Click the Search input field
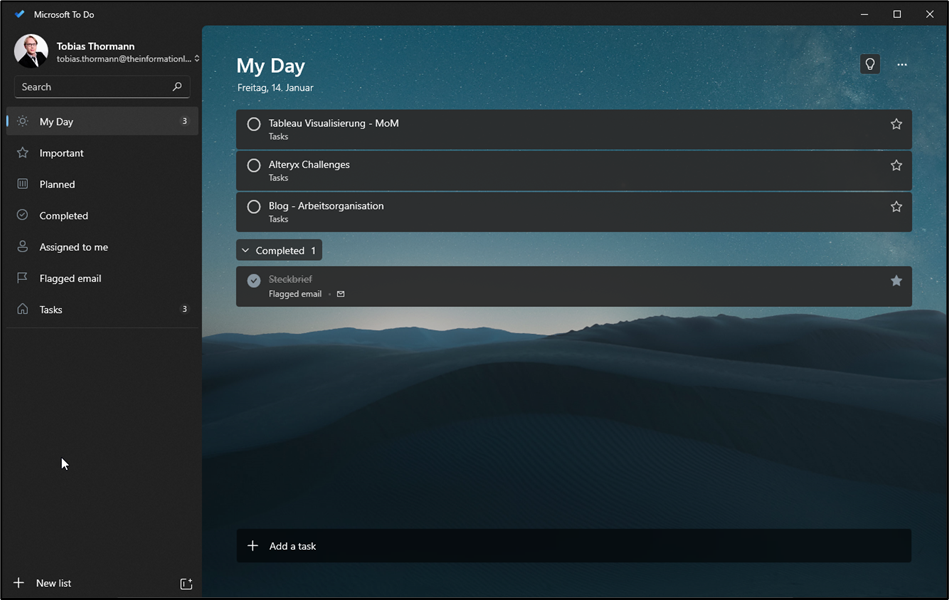The width and height of the screenshot is (949, 600). point(102,87)
